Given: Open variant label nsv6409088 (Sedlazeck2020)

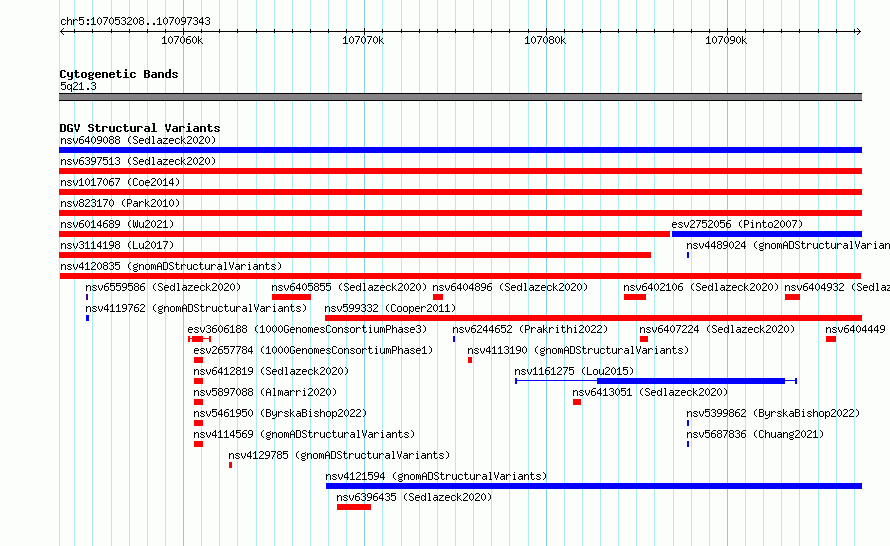Looking at the screenshot, I should tap(138, 140).
